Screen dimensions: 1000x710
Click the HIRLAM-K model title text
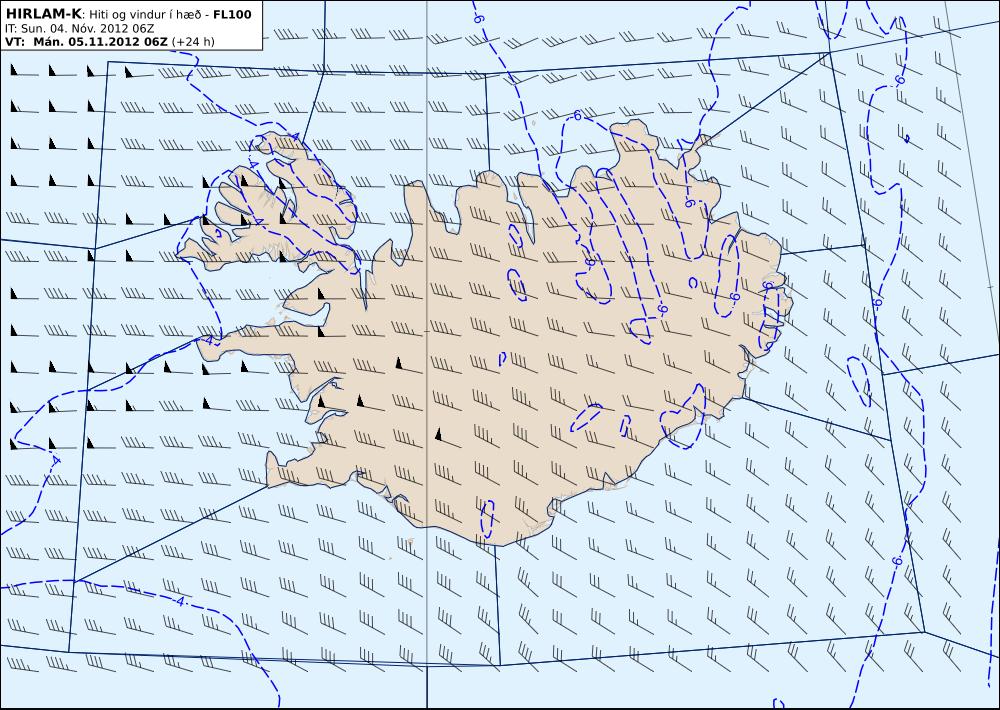43,14
